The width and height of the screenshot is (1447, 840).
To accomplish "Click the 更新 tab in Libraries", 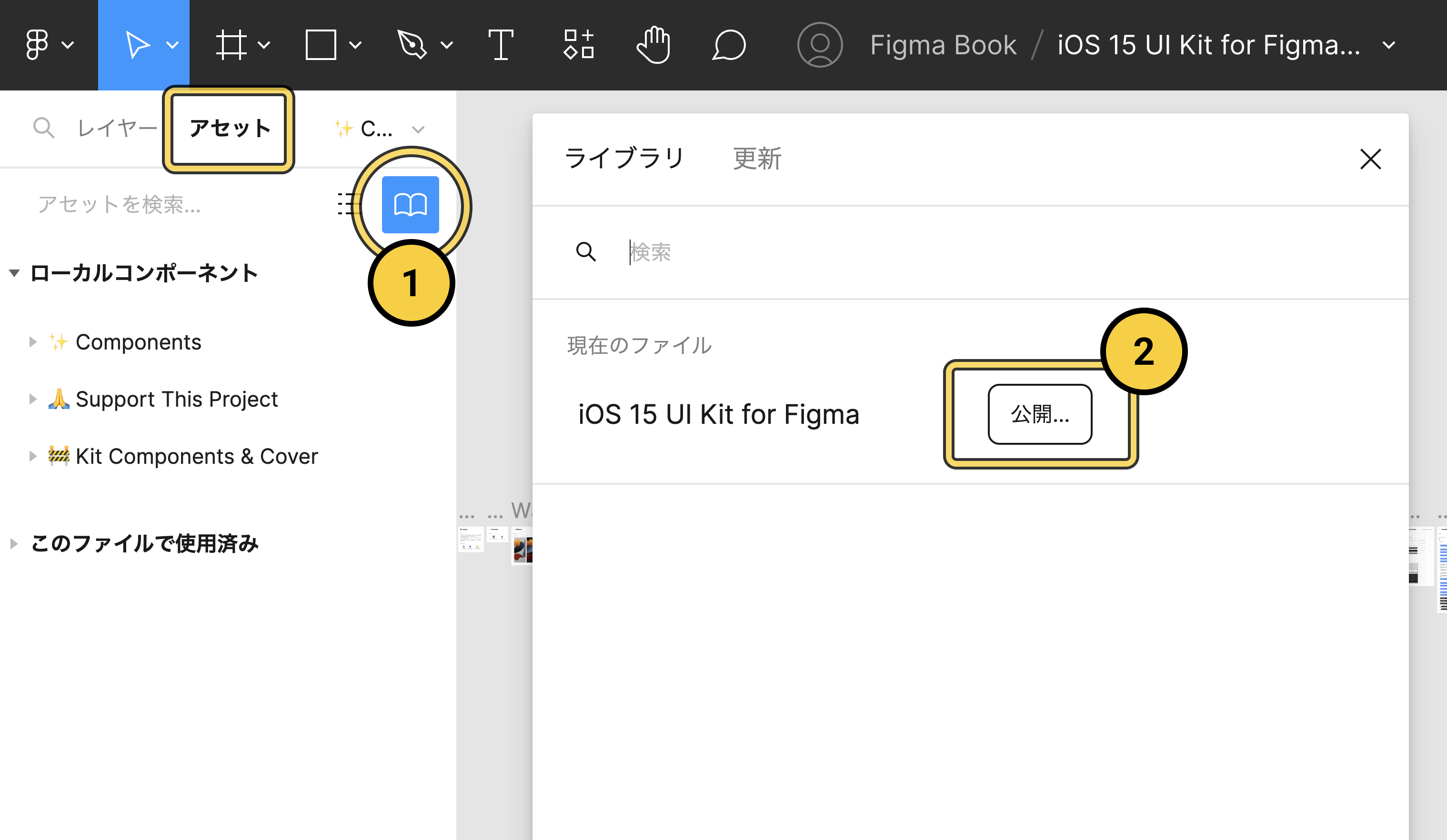I will pos(756,157).
